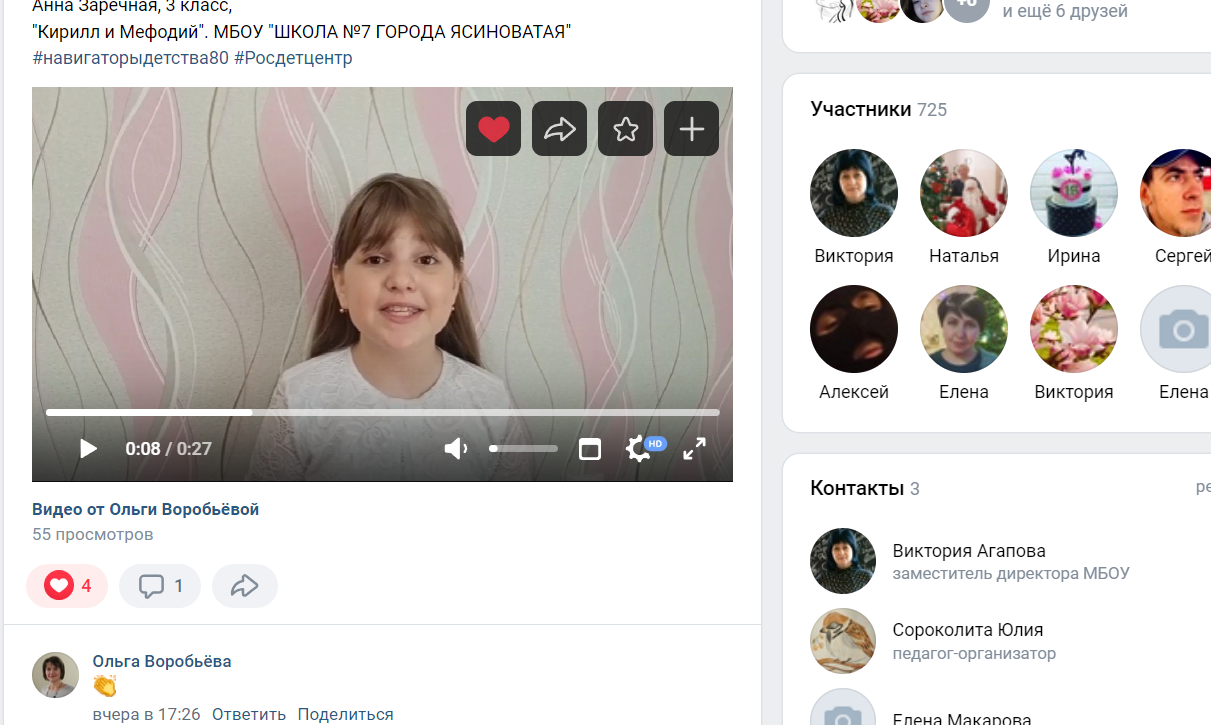The height and width of the screenshot is (725, 1211).
Task: Open comments with 1 comment
Action: pos(160,586)
